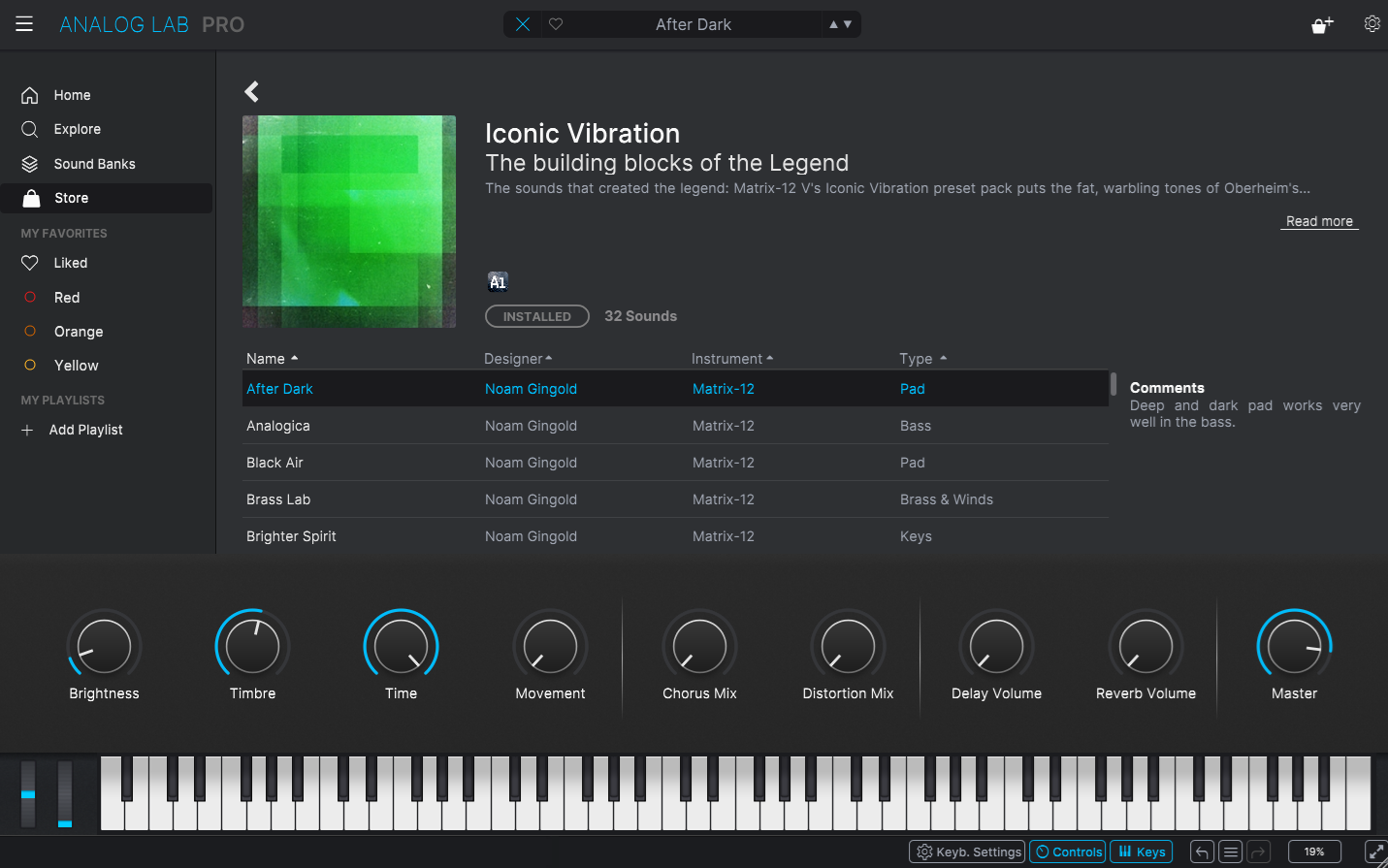Screen dimensions: 1388x868
Task: Click the Master volume knob
Action: pos(1294,646)
